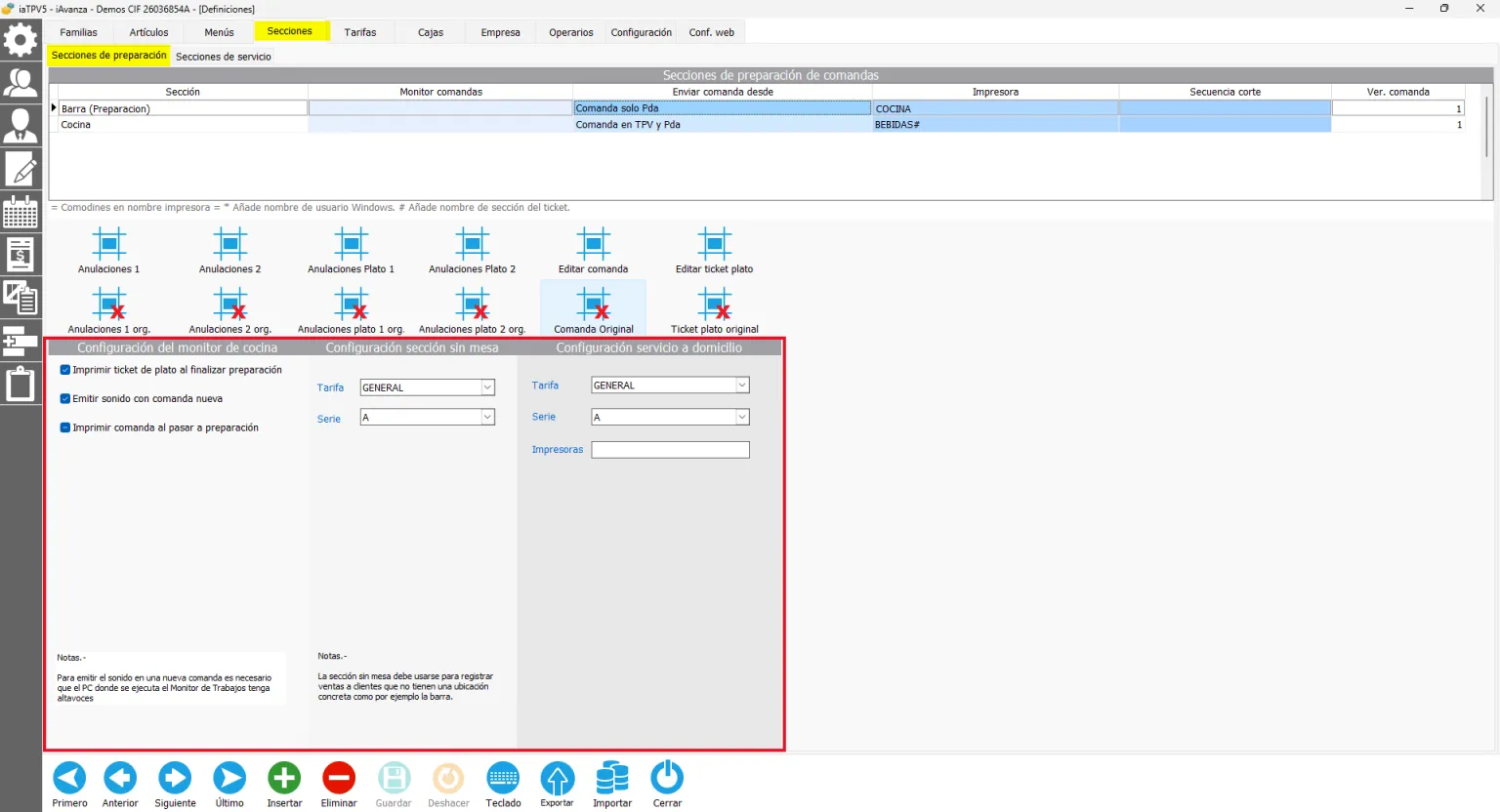Viewport: 1500px width, 812px height.
Task: Click the 'Comanda solo Pda' cell
Action: coord(722,108)
